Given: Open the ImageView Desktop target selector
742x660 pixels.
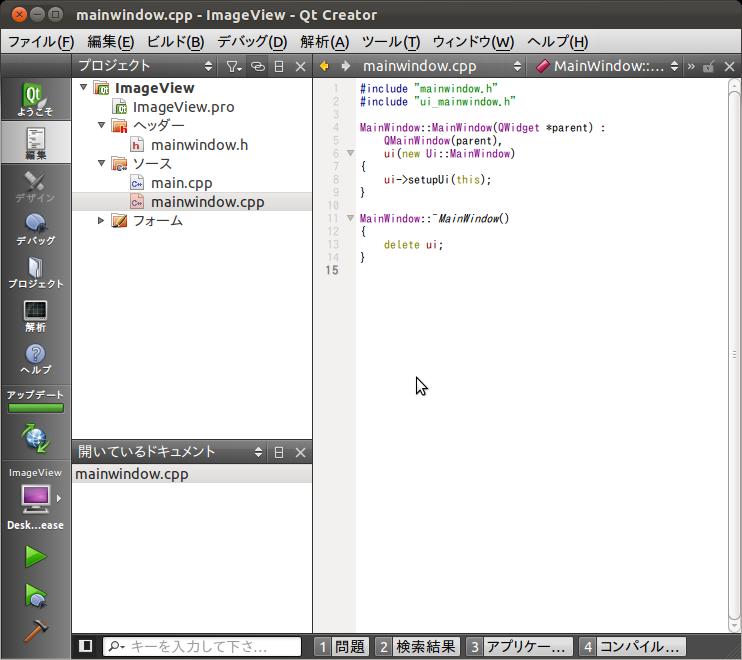Looking at the screenshot, I should coord(35,499).
